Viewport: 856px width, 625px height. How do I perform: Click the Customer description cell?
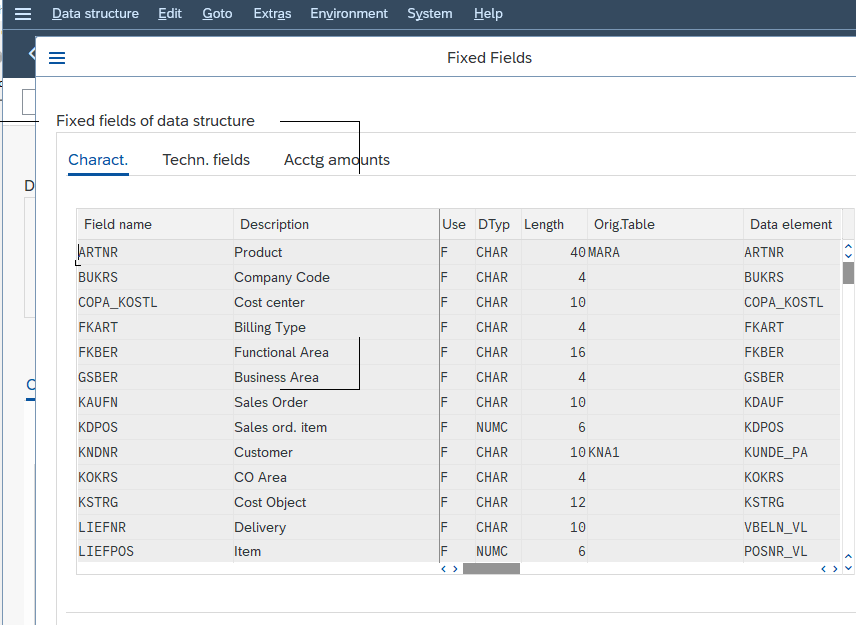(336, 453)
